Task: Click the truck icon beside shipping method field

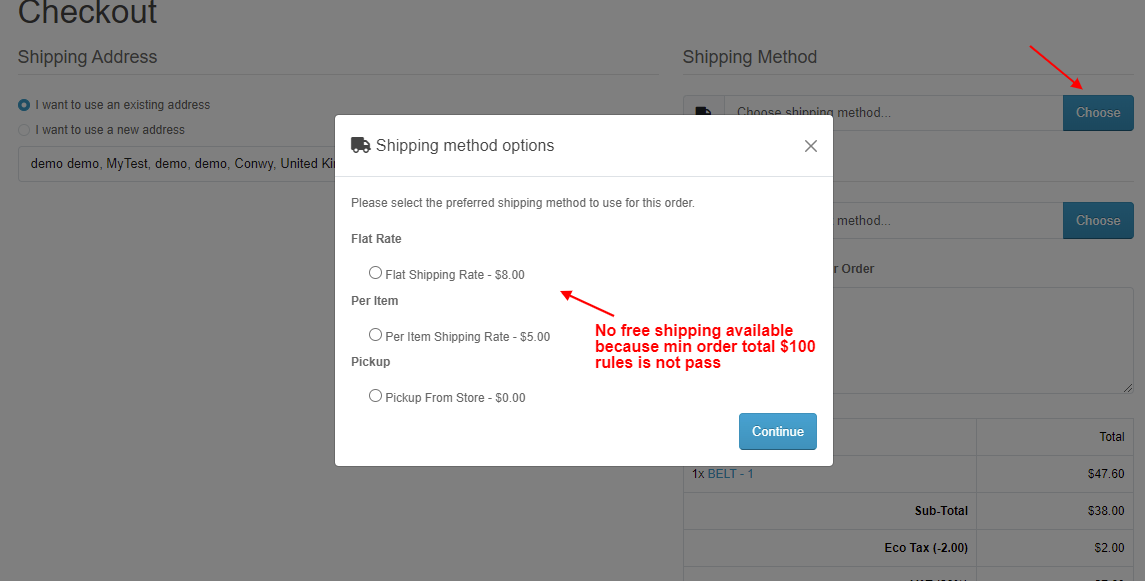Action: point(703,113)
